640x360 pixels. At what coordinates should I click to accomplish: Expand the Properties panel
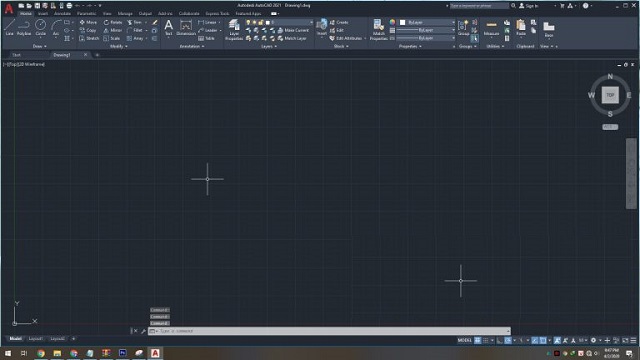(x=410, y=47)
